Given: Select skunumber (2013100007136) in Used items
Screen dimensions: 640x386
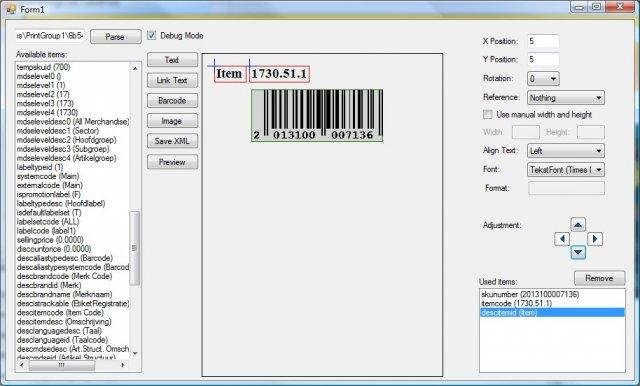Looking at the screenshot, I should click(552, 294).
